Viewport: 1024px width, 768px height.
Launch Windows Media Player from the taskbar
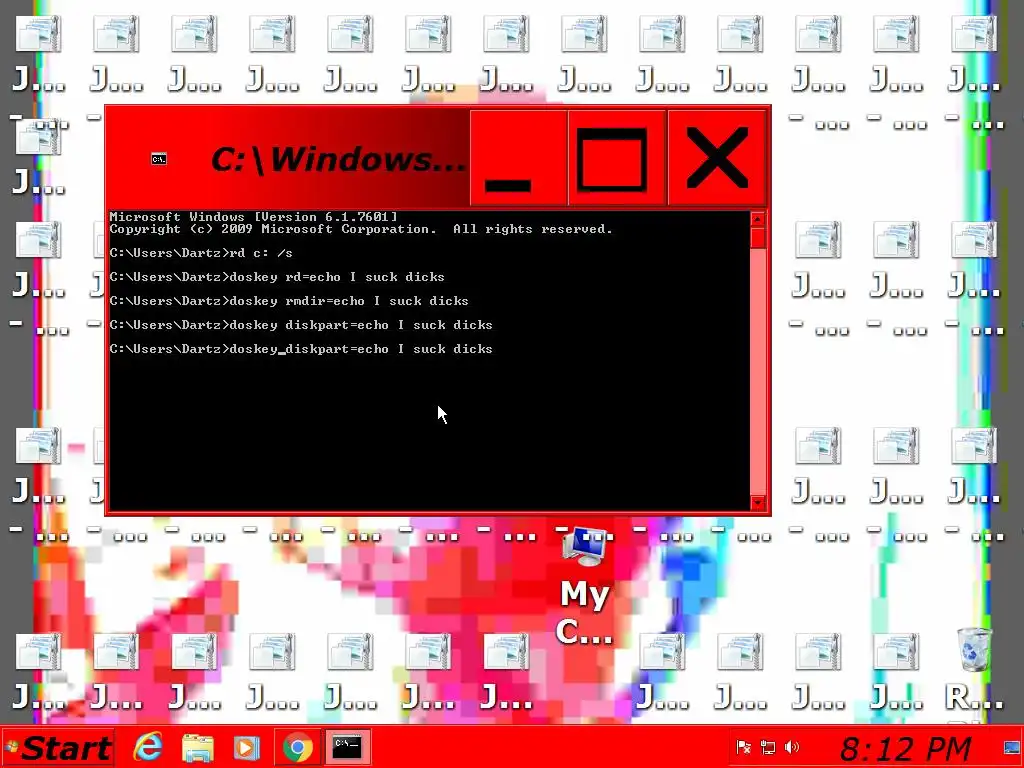point(246,748)
